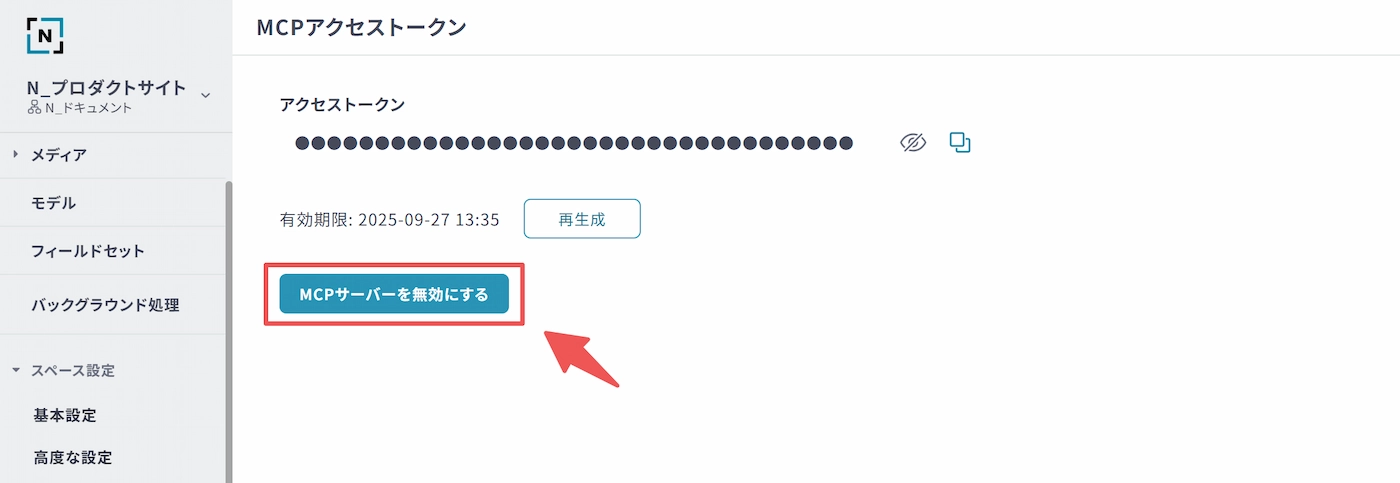
Task: Toggle access token visibility eye icon
Action: pos(913,143)
